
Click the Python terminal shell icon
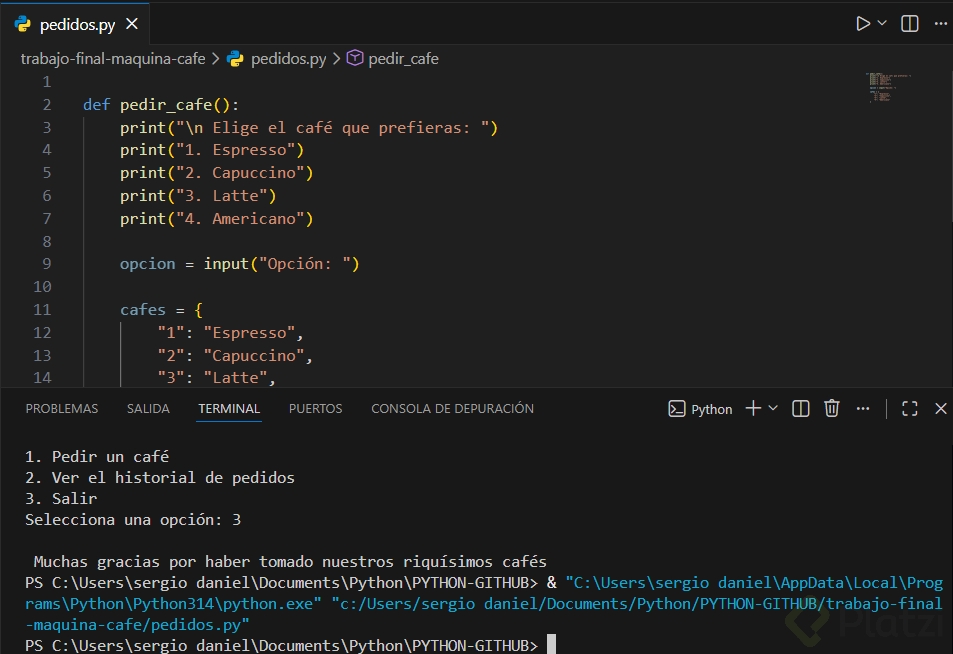(x=677, y=408)
